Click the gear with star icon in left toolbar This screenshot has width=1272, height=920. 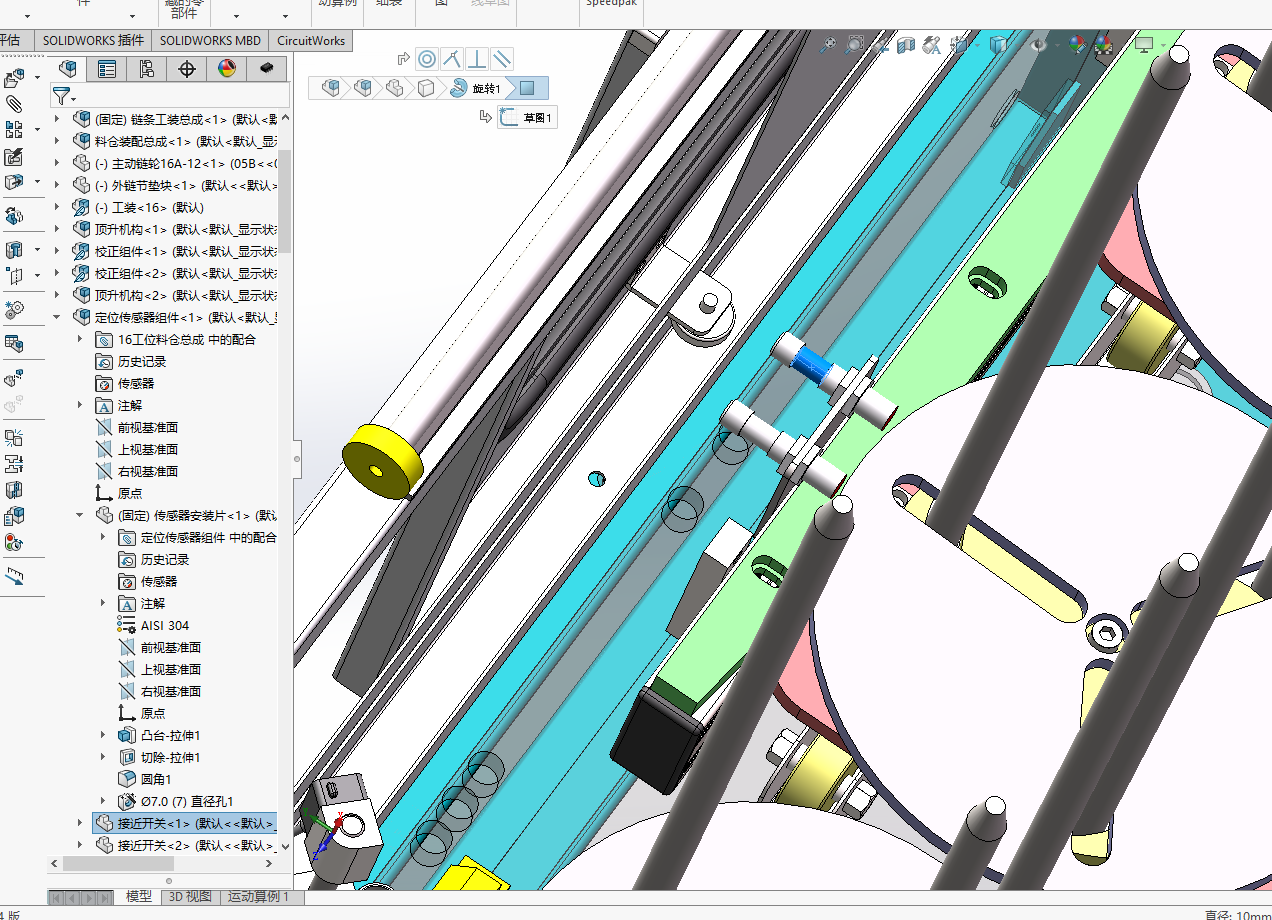coord(14,308)
